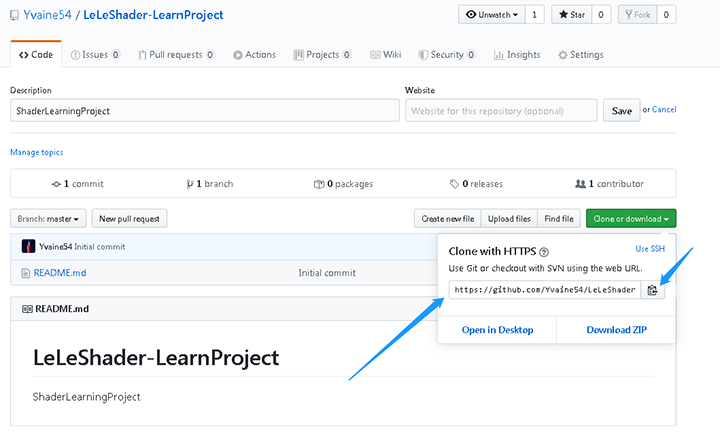
Task: Open the 0 packages link
Action: coord(343,184)
